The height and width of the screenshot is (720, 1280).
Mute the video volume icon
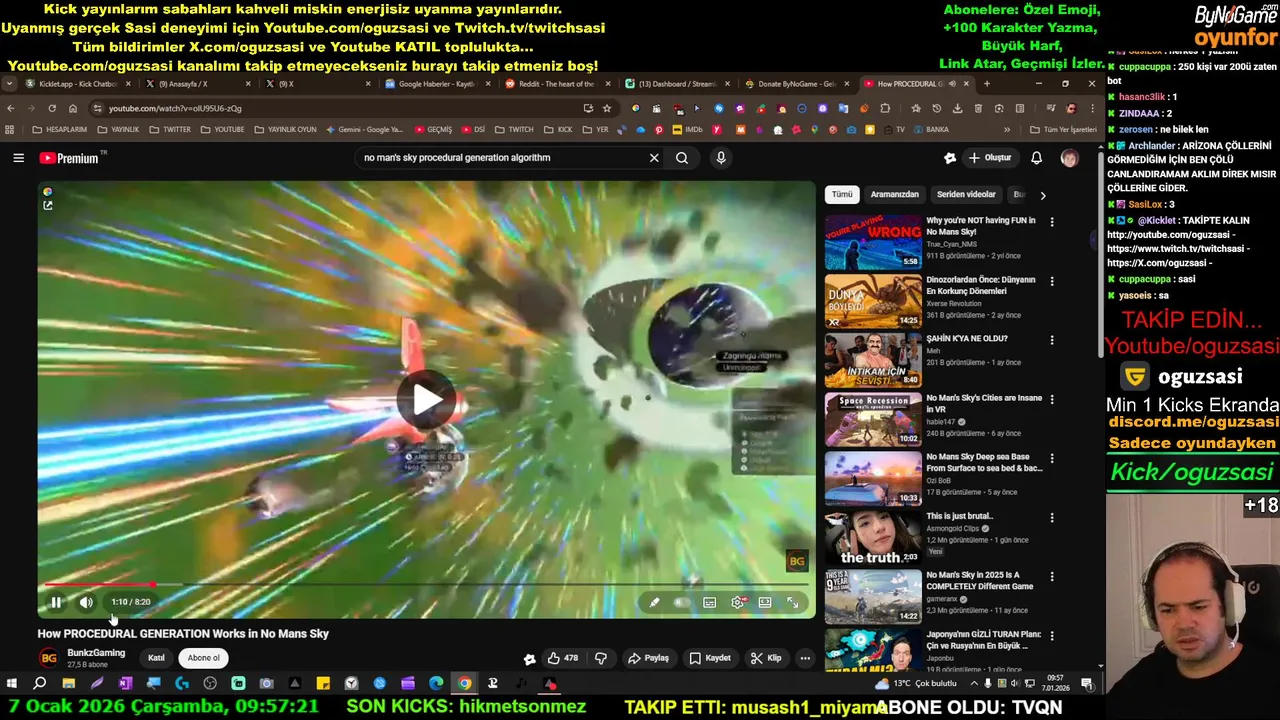[86, 602]
